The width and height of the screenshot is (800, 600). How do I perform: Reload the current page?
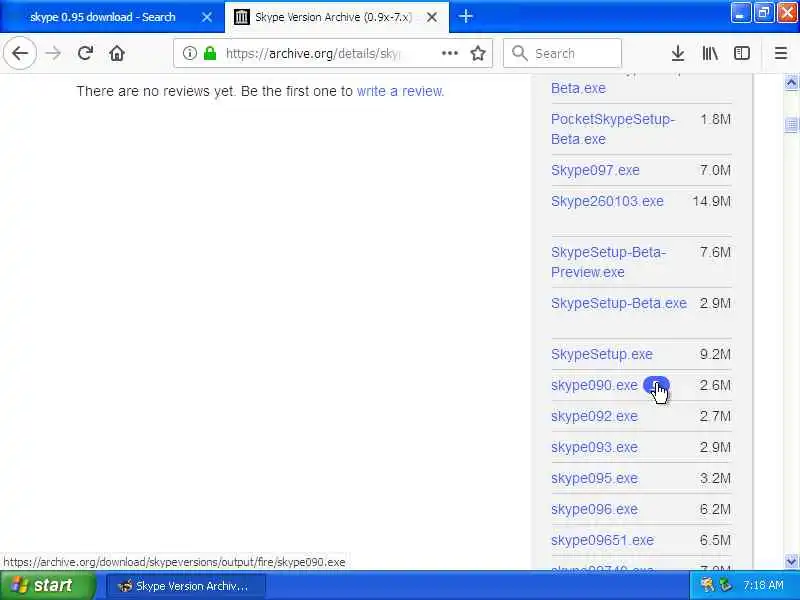click(x=85, y=53)
